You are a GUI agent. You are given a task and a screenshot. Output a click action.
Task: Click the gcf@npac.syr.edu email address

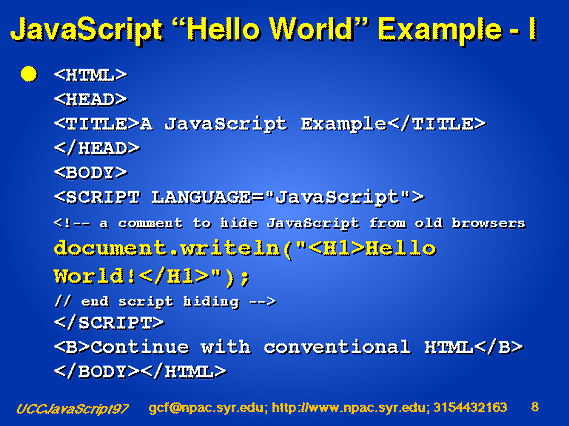click(x=206, y=408)
